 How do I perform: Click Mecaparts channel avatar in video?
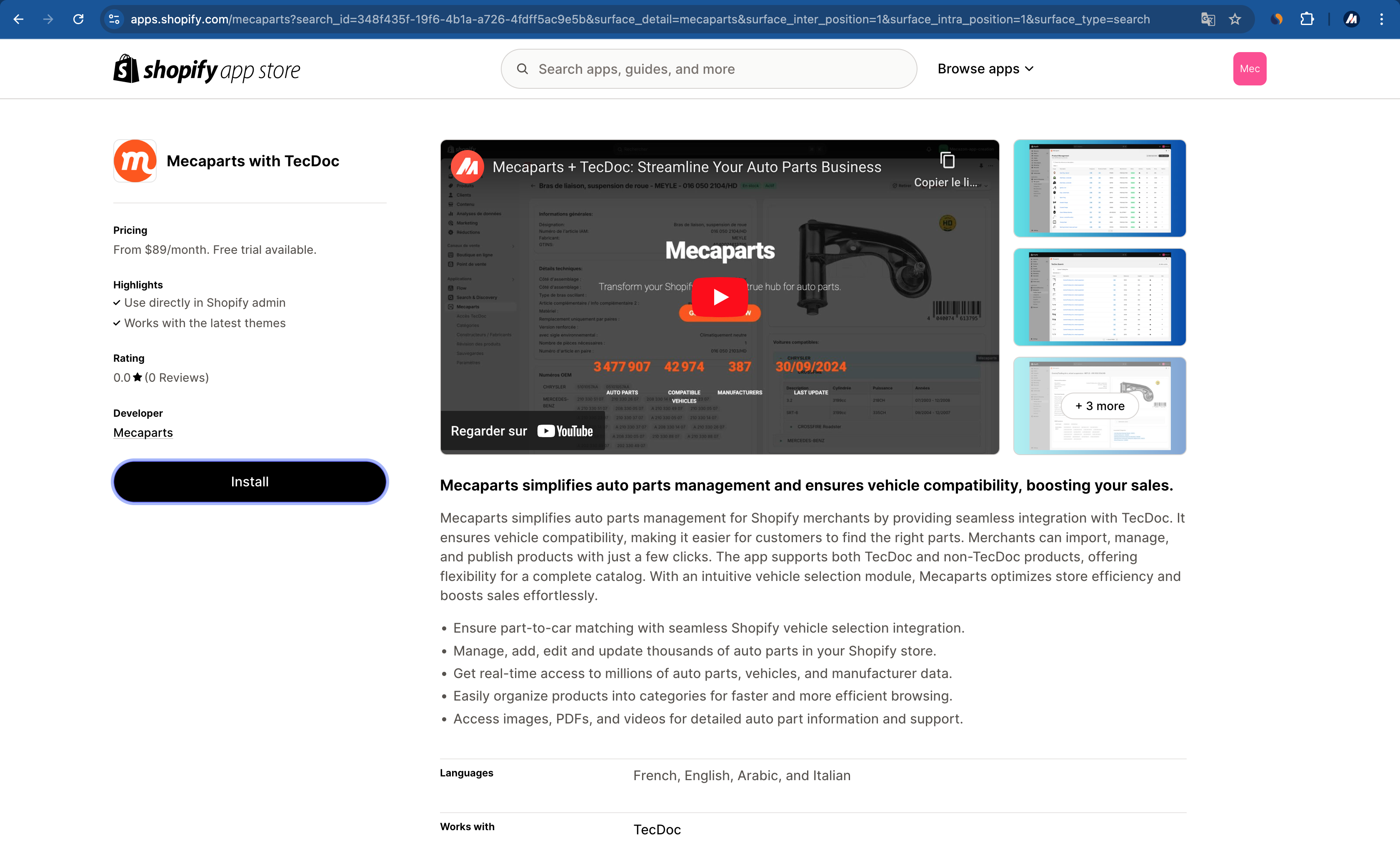tap(467, 167)
